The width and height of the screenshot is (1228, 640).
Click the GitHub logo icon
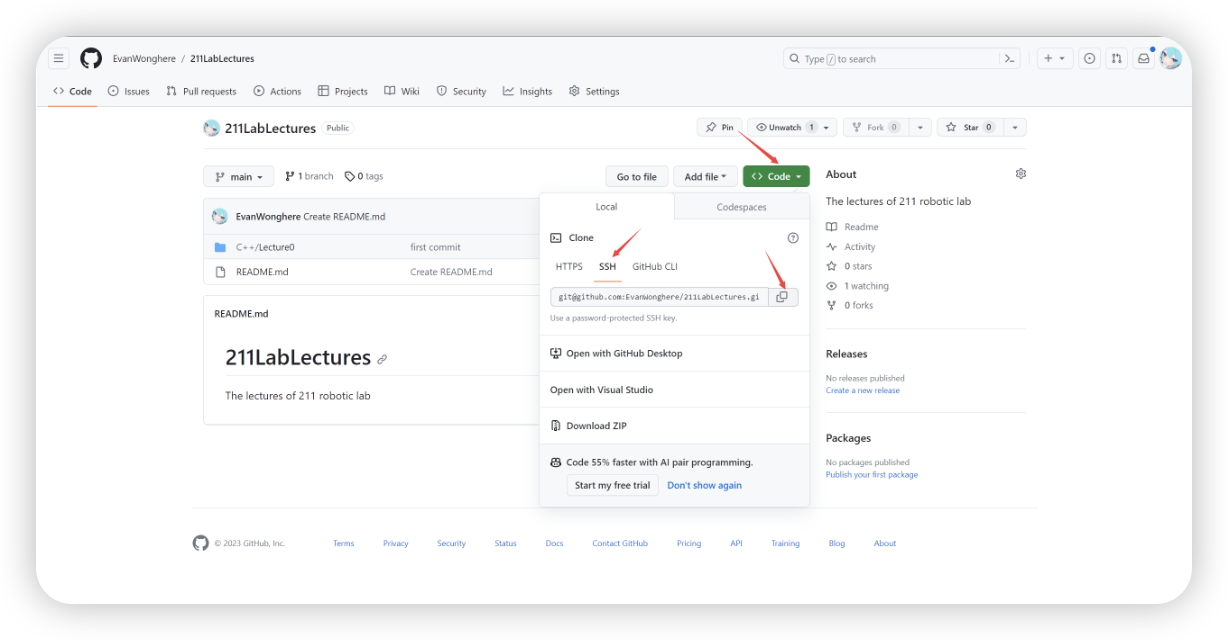pos(91,59)
